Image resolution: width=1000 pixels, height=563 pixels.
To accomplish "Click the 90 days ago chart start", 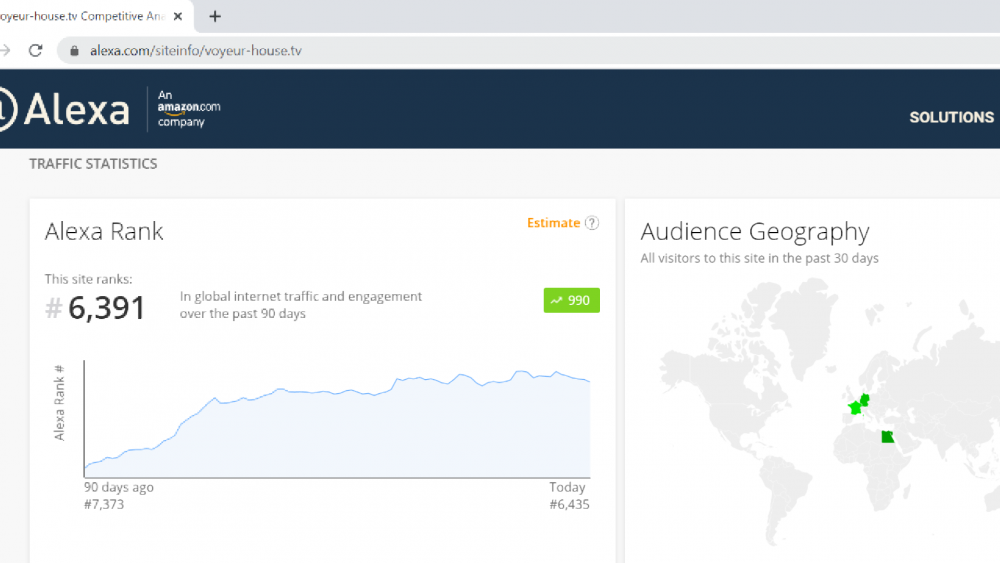I will click(118, 488).
